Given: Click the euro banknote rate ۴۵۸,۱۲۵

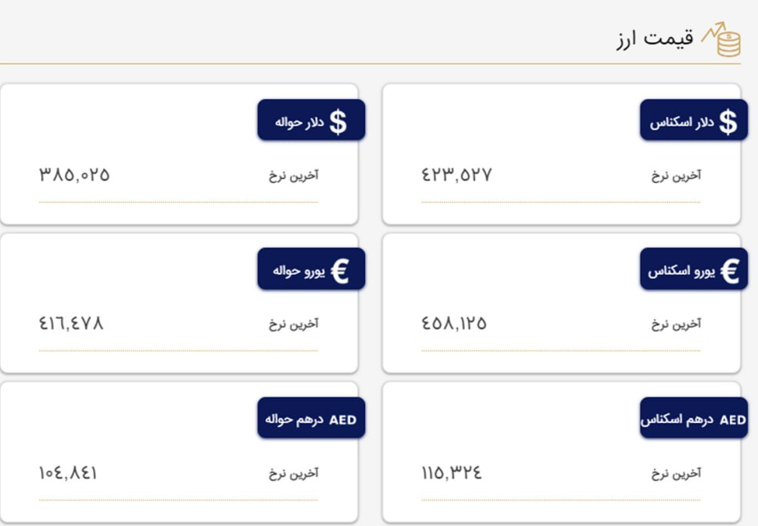Looking at the screenshot, I should click(x=454, y=323).
